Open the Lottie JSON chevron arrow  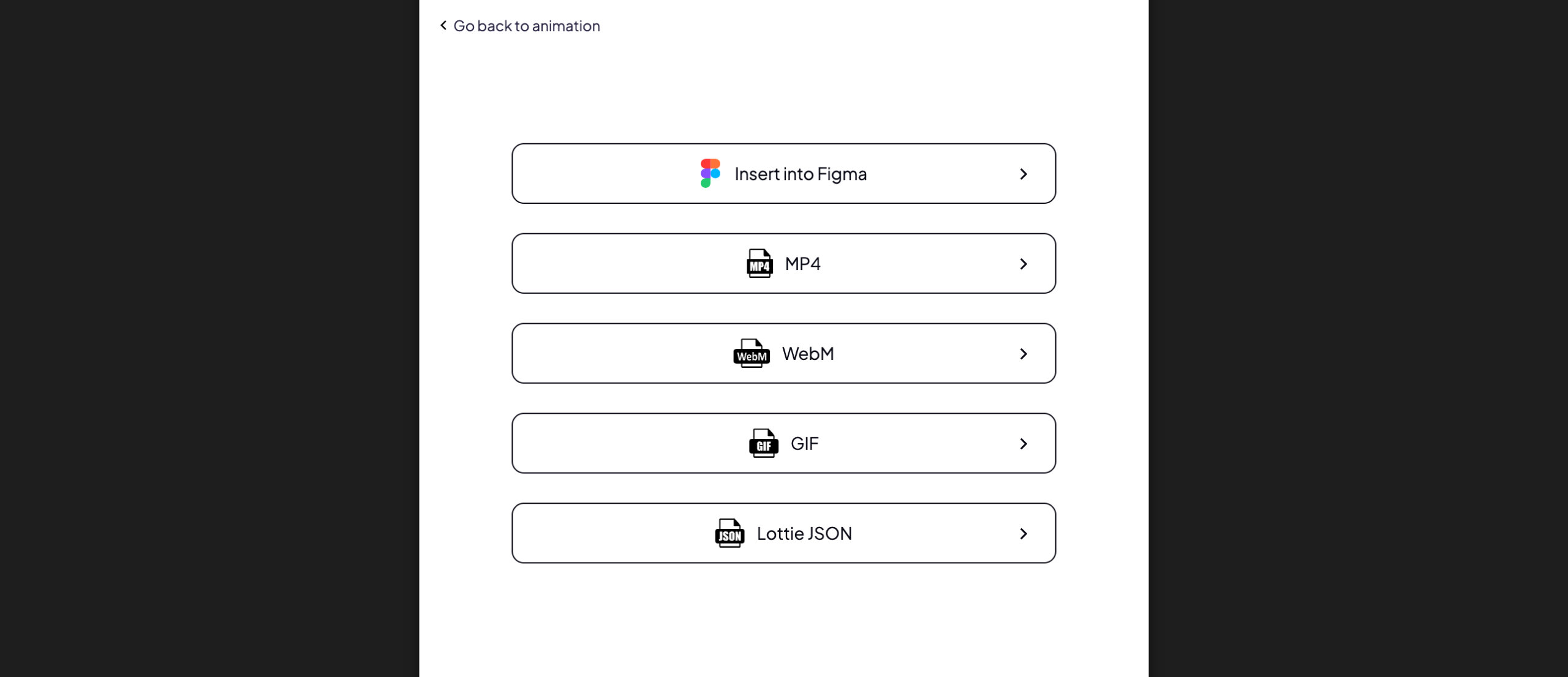click(x=1023, y=534)
